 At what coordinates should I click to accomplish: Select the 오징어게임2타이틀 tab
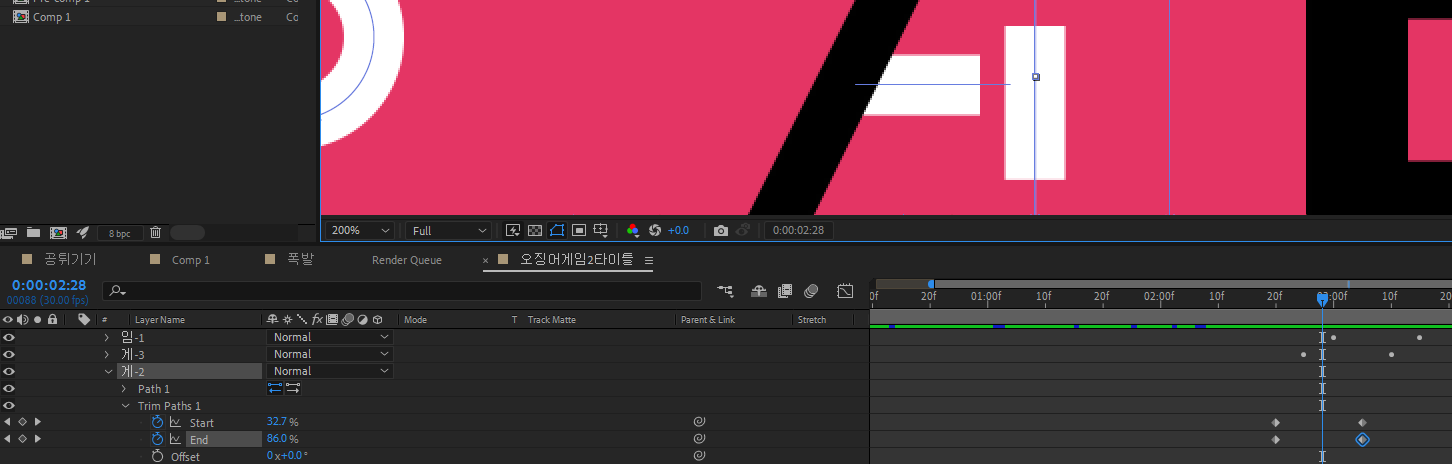tap(576, 260)
